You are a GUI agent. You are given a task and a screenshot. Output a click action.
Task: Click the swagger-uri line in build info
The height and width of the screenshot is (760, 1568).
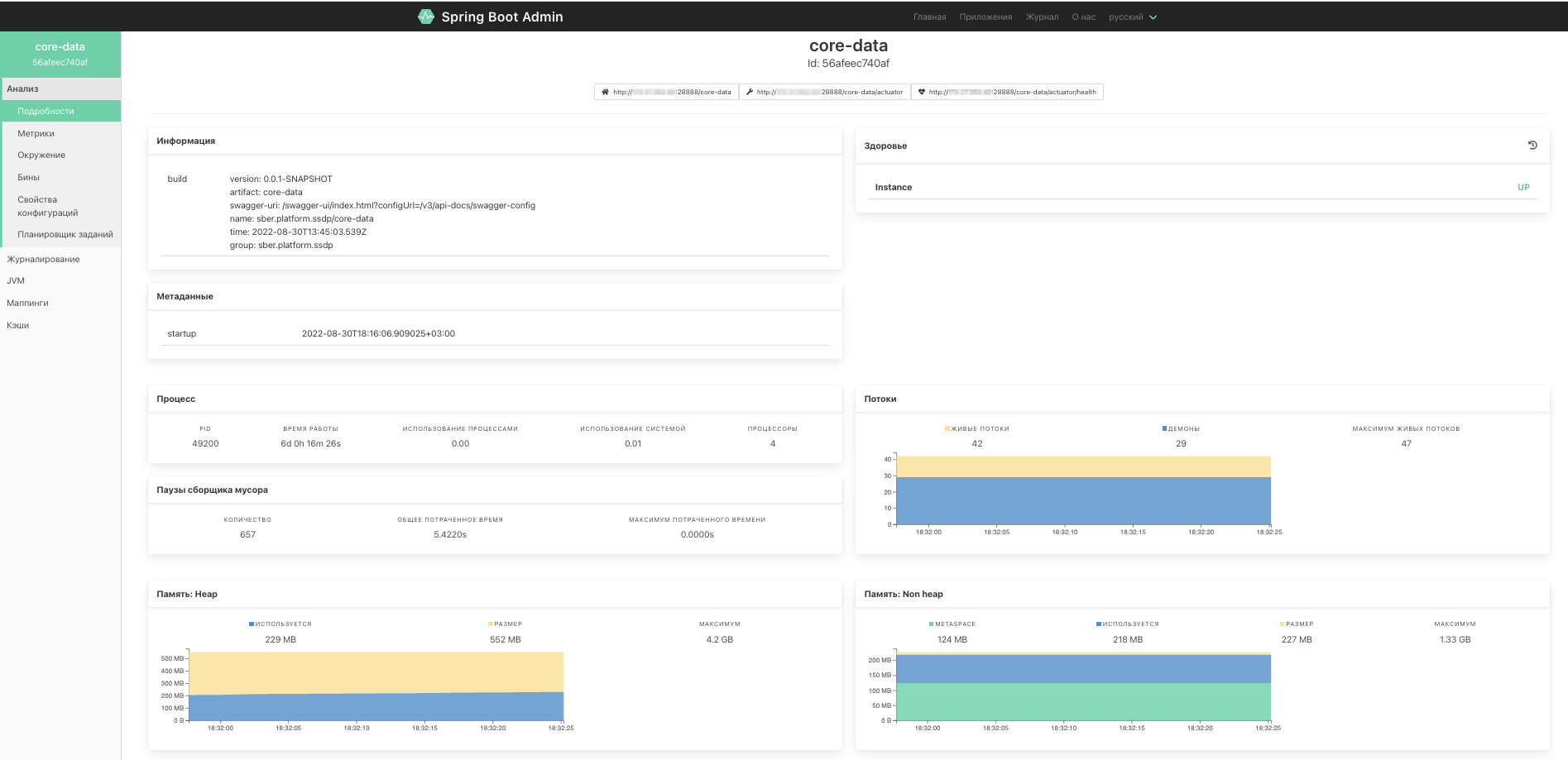[382, 205]
